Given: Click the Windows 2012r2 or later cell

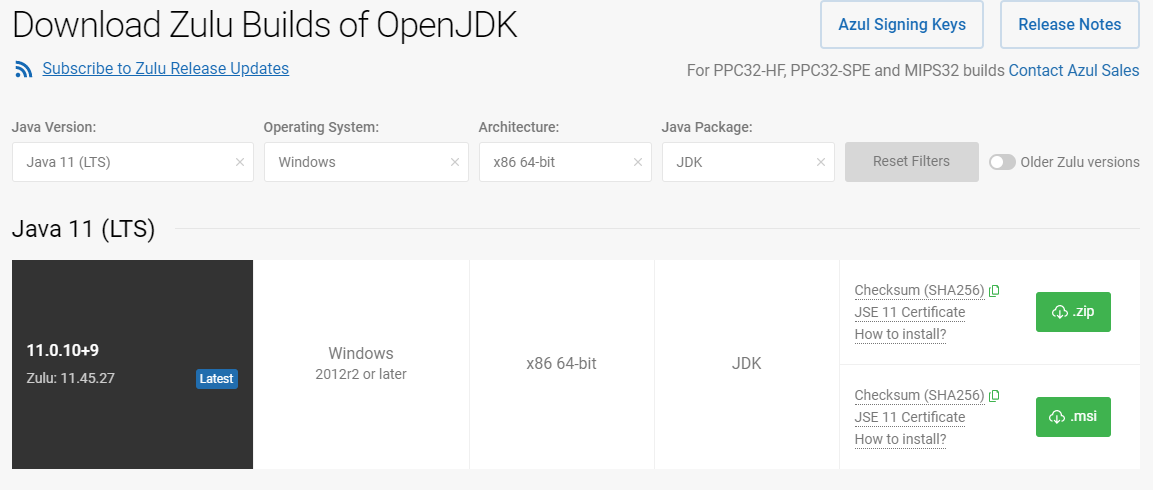Looking at the screenshot, I should pos(361,363).
